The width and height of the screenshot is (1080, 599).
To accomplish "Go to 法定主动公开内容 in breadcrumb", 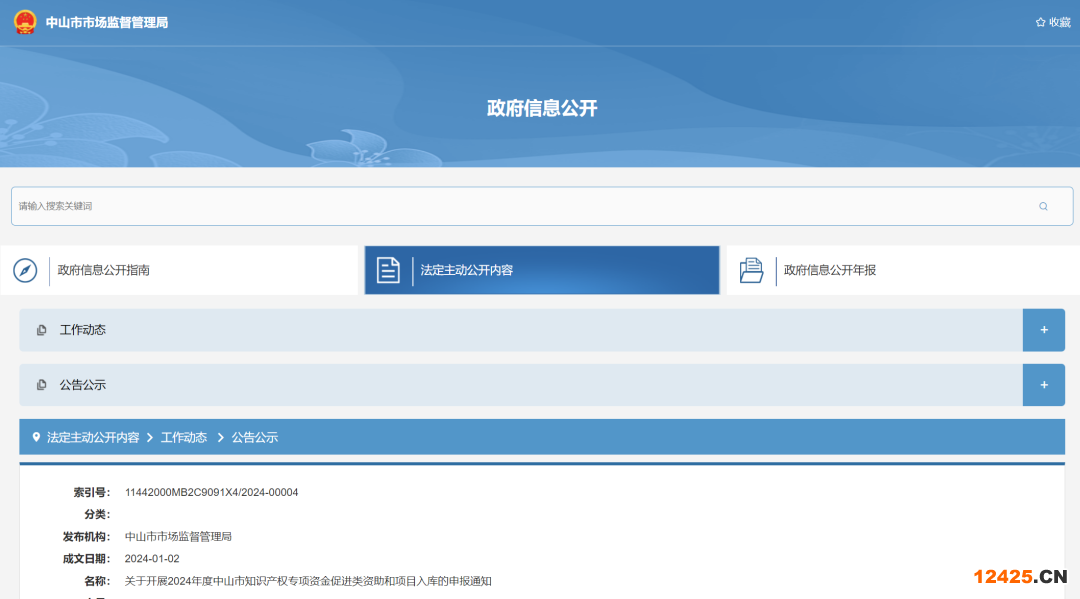I will [93, 437].
